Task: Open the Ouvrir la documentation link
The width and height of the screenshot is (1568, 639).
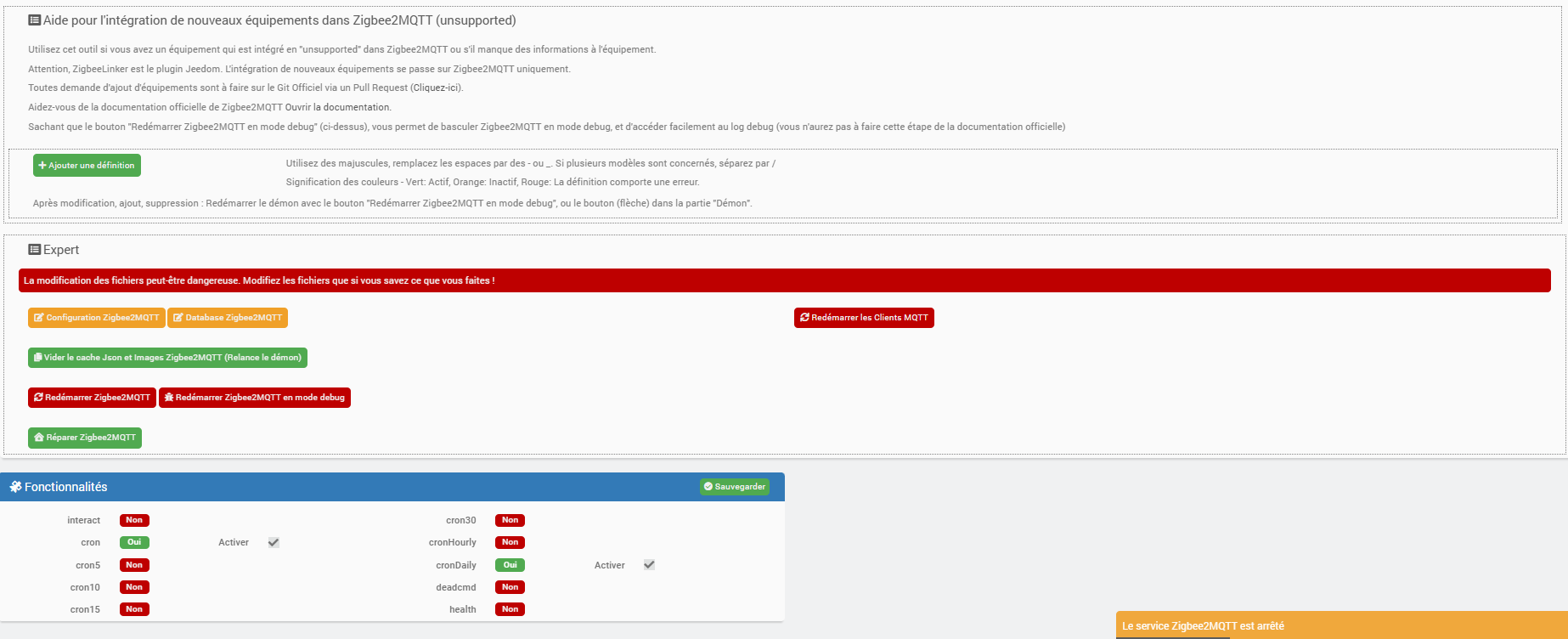Action: 337,107
